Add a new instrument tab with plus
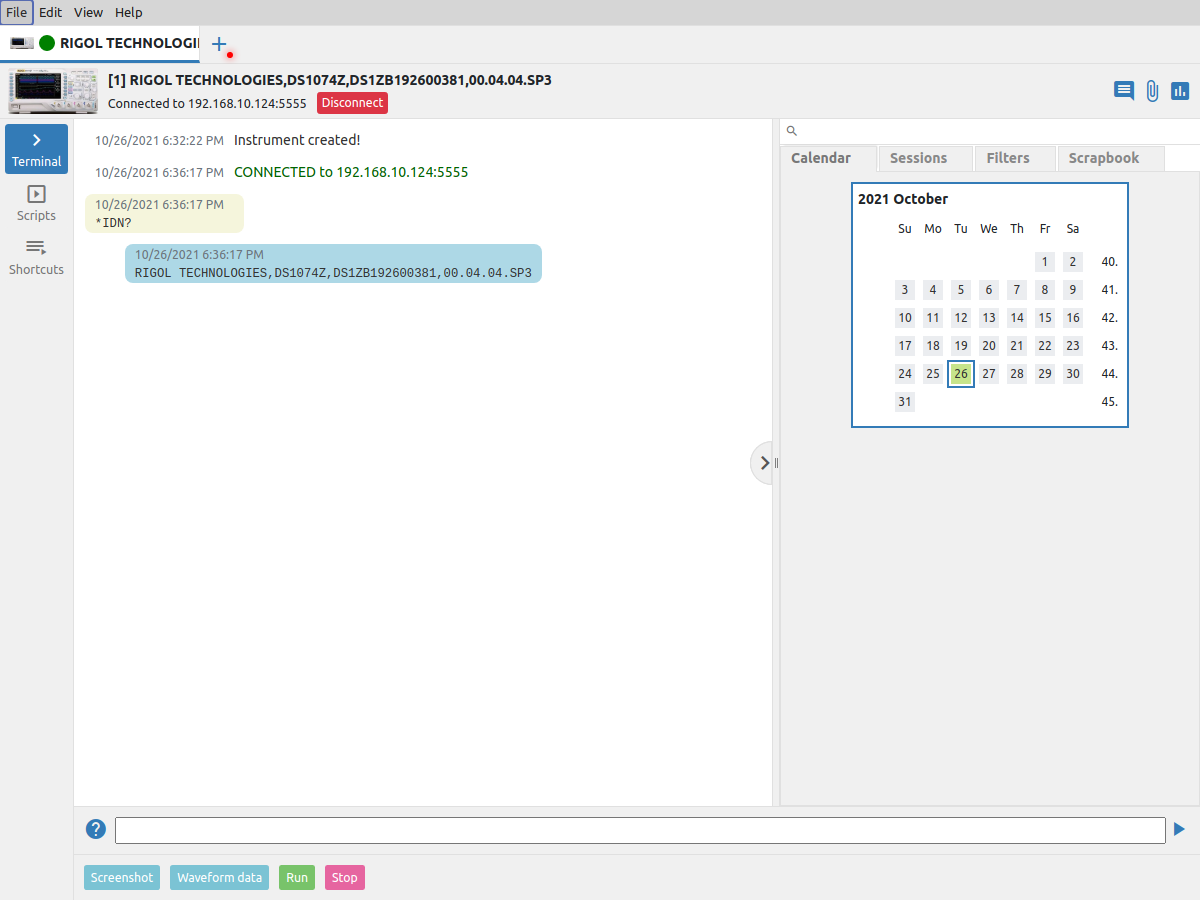This screenshot has width=1200, height=900. [x=219, y=44]
